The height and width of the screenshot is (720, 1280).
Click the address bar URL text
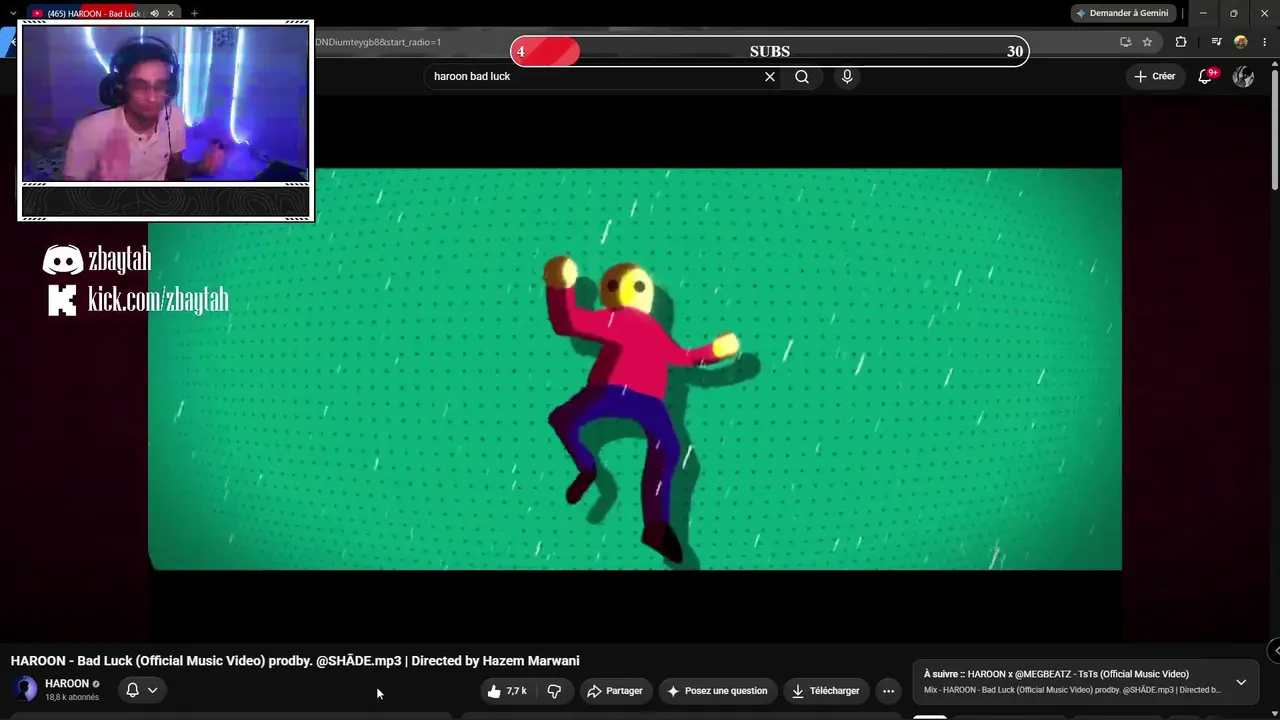click(378, 42)
